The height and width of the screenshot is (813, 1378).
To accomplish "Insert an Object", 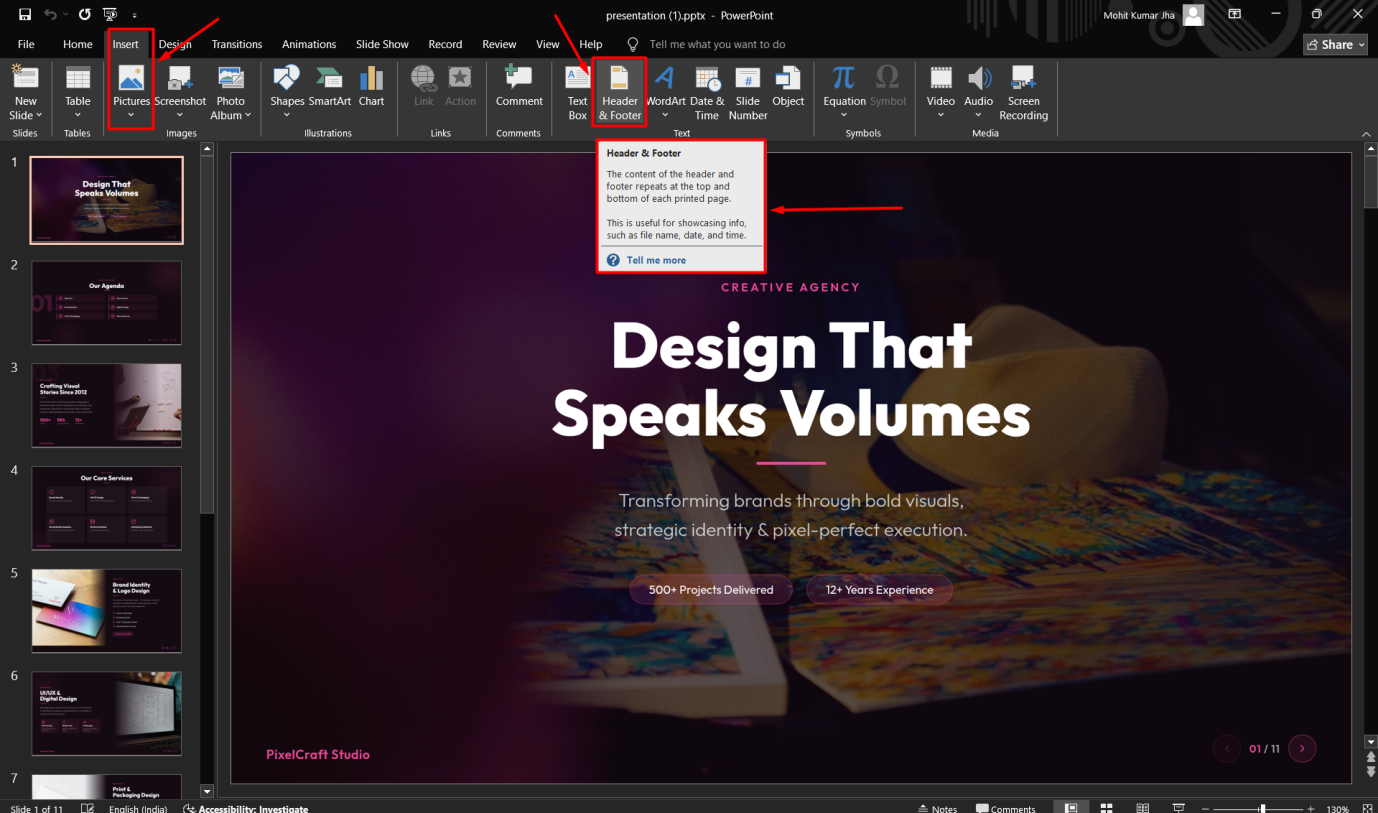I will coord(788,85).
